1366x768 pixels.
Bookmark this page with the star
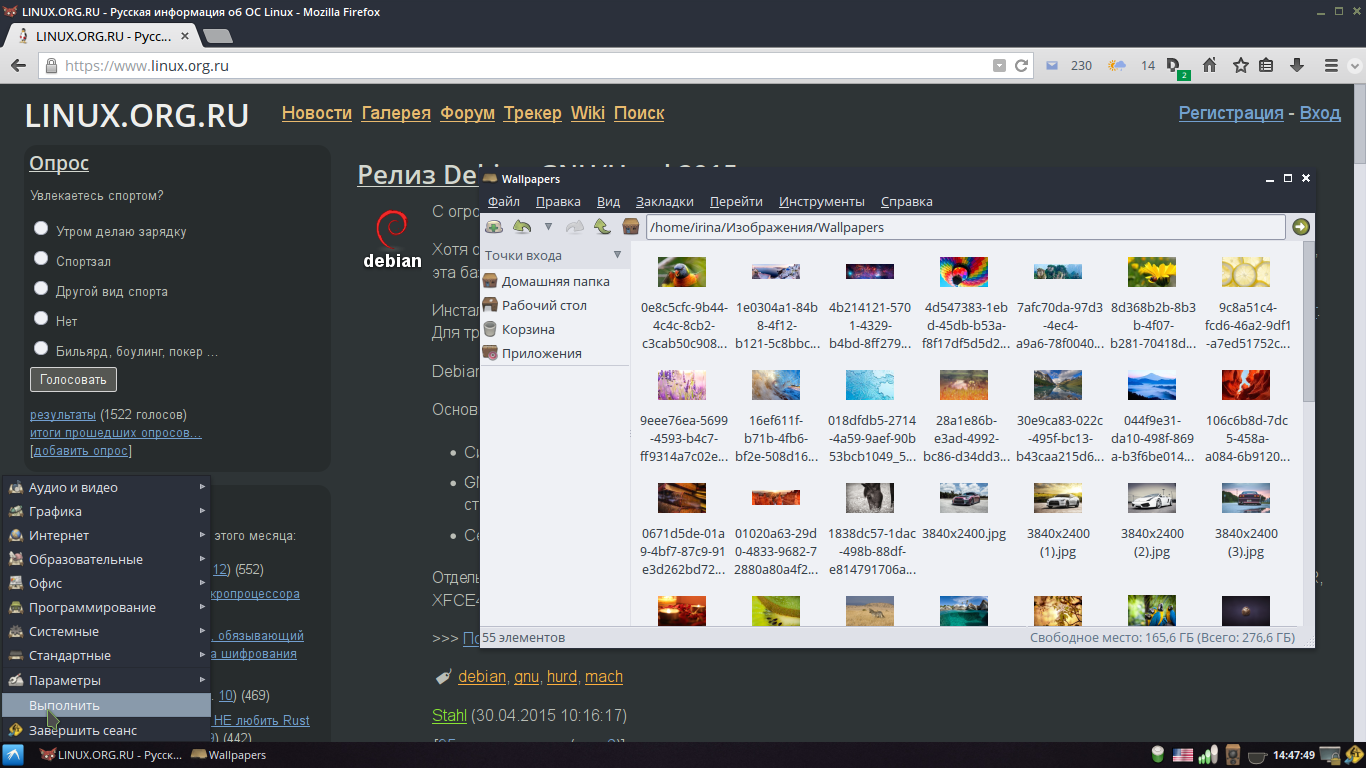tap(1241, 66)
